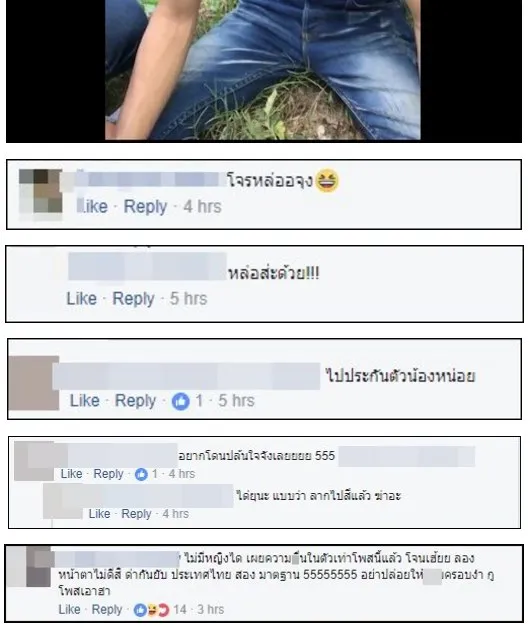Like the third comment with one reaction
530x628 pixels.
(85, 401)
